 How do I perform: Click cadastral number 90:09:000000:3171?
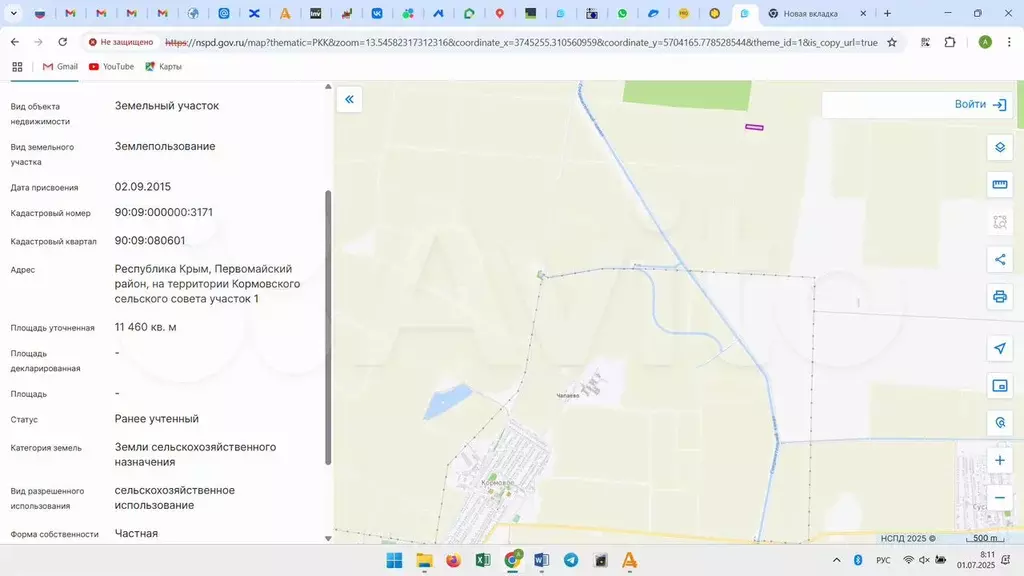coord(164,212)
